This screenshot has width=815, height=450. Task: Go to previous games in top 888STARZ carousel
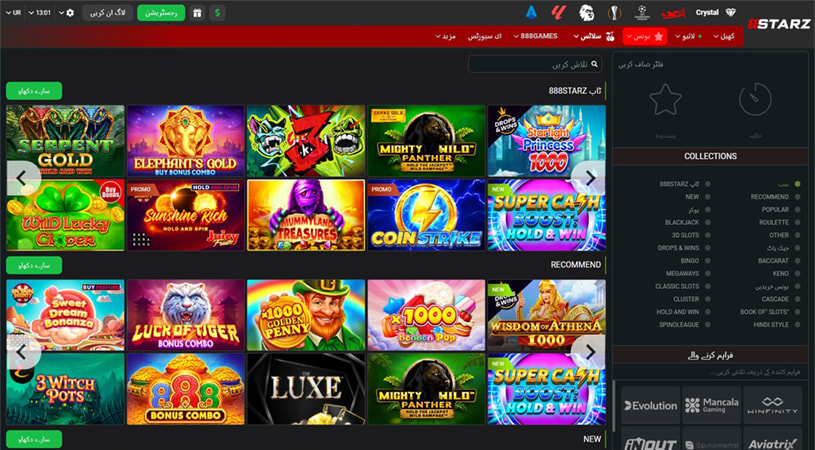[22, 178]
